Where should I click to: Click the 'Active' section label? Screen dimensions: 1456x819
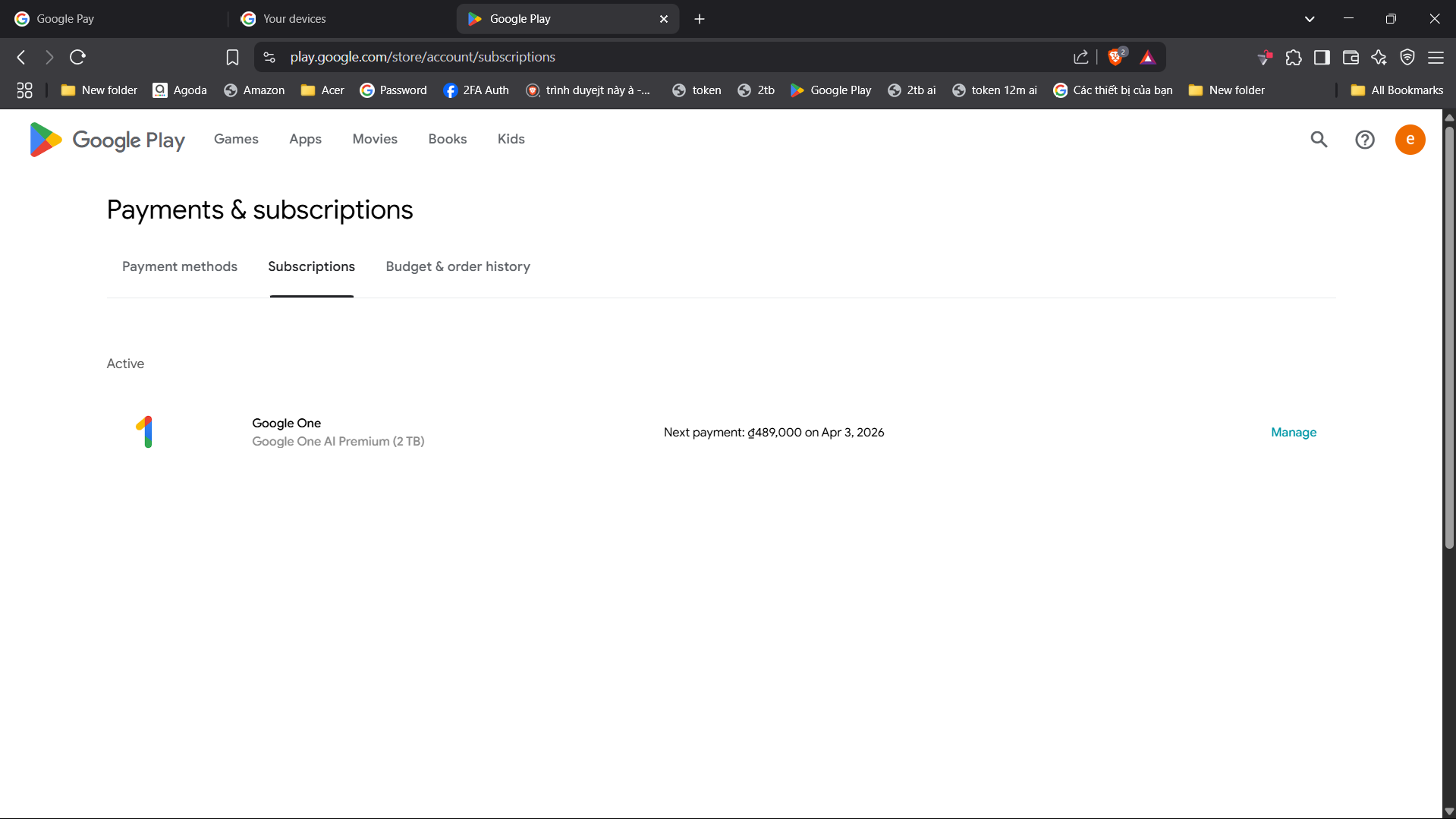click(x=125, y=364)
